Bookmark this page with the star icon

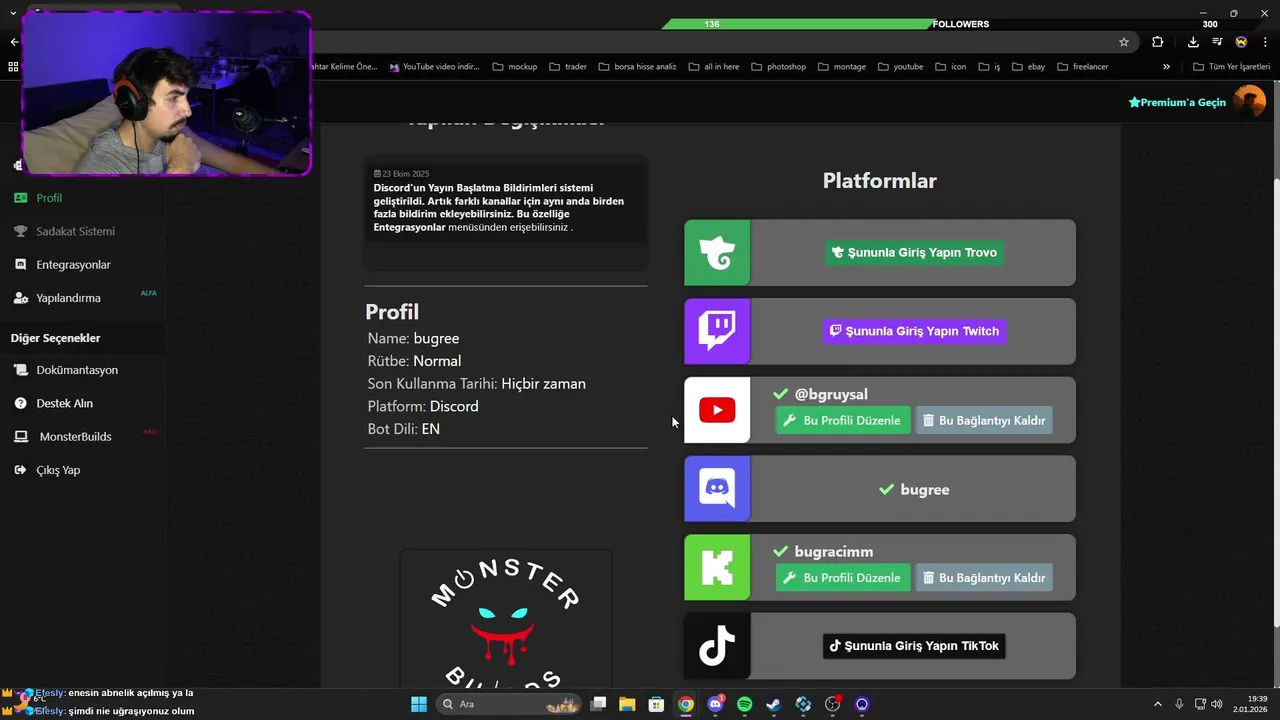pos(1124,42)
